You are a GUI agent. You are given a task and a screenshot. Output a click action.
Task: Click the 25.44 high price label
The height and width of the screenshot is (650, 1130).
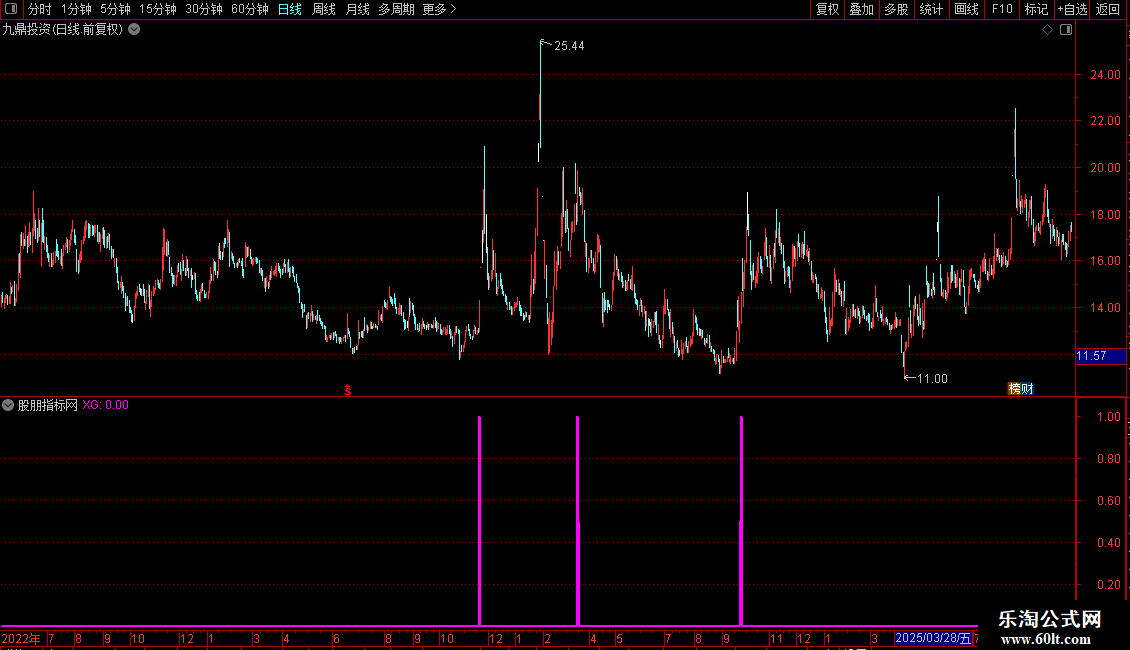click(569, 46)
